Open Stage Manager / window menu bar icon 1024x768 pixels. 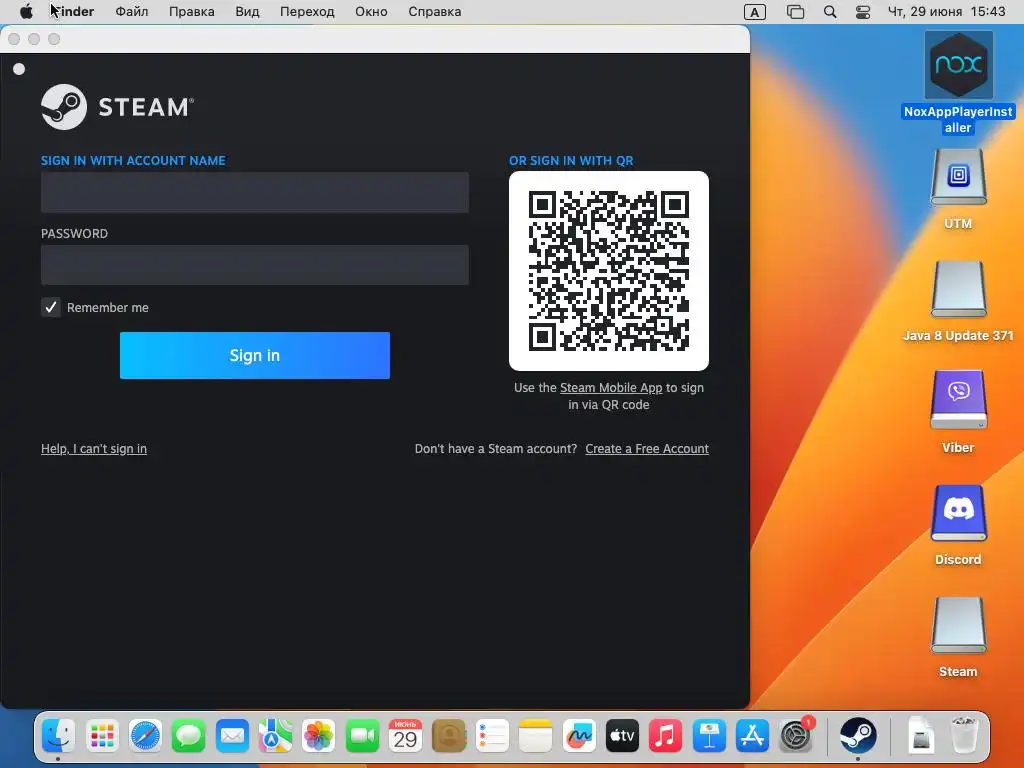click(x=795, y=12)
